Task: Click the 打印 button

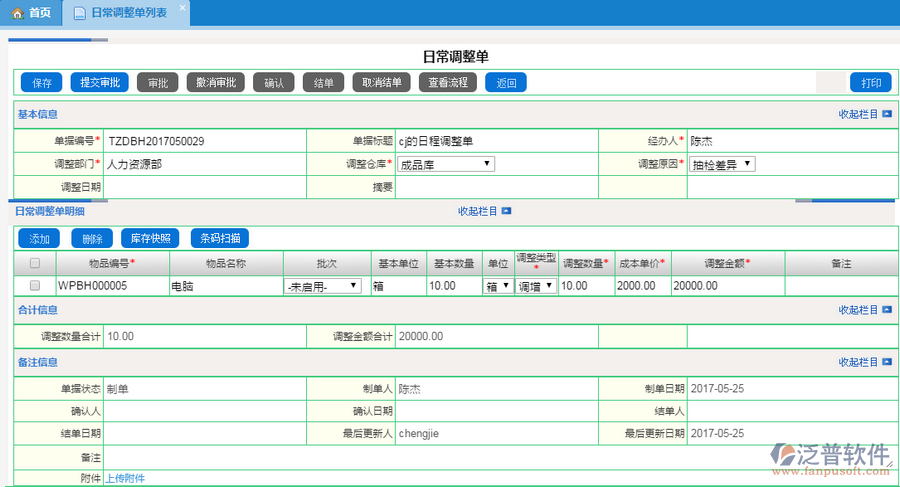Action: [870, 83]
